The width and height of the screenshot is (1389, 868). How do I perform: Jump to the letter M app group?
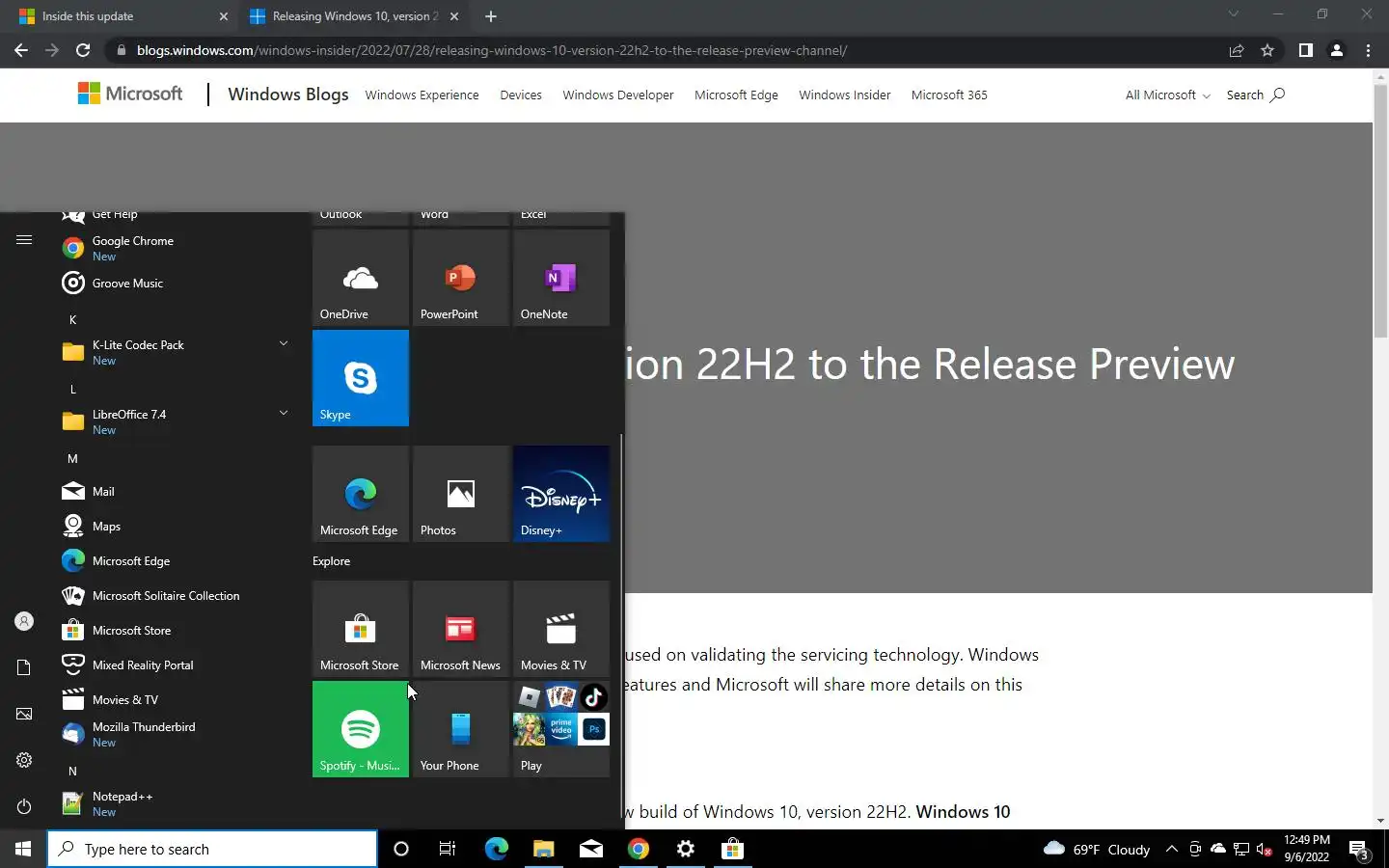[x=72, y=458]
